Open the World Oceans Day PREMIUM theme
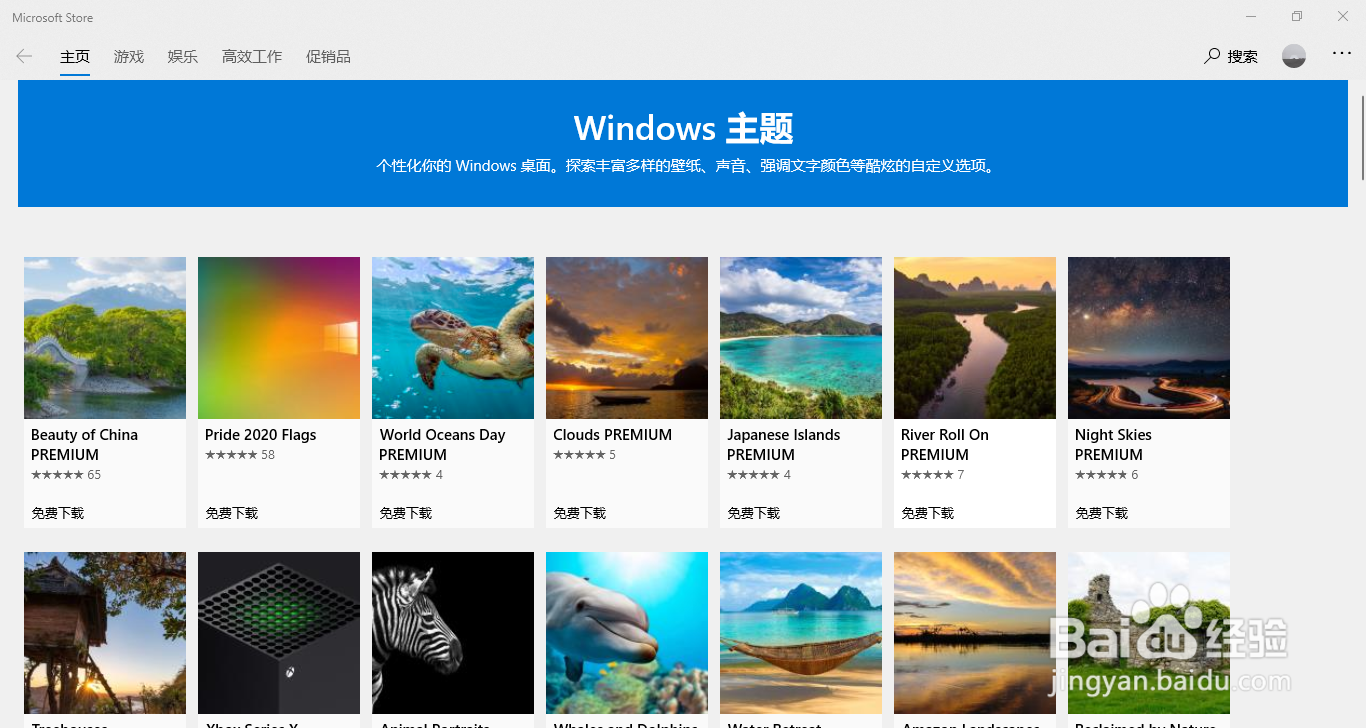This screenshot has width=1366, height=728. point(452,337)
